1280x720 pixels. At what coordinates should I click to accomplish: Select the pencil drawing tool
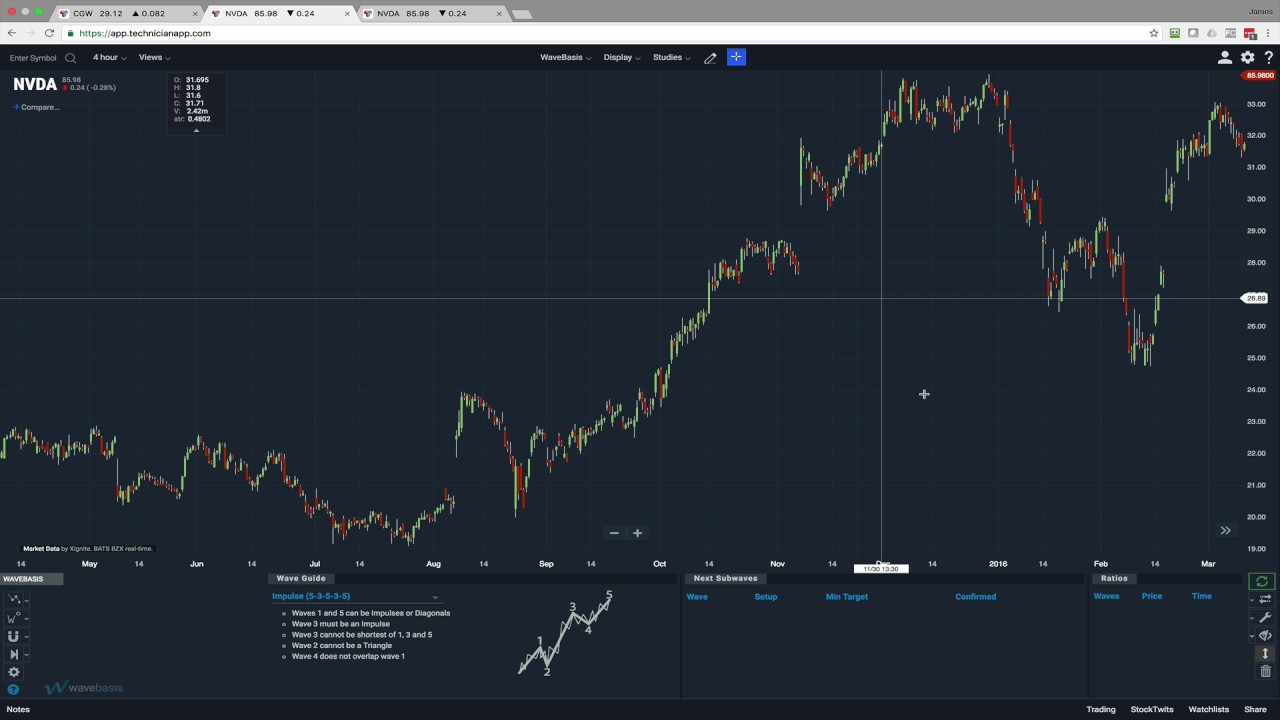click(x=710, y=58)
